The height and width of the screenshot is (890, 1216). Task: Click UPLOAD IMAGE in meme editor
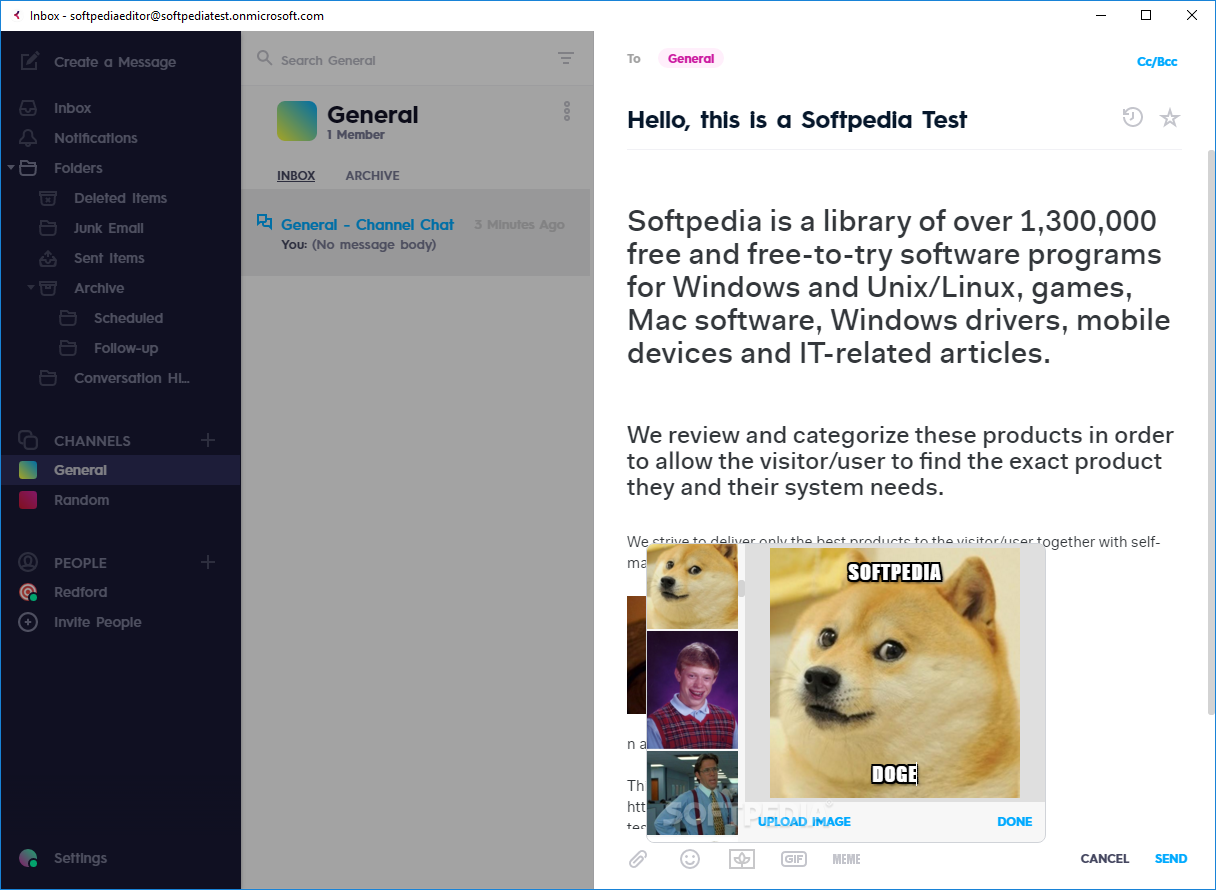point(804,822)
